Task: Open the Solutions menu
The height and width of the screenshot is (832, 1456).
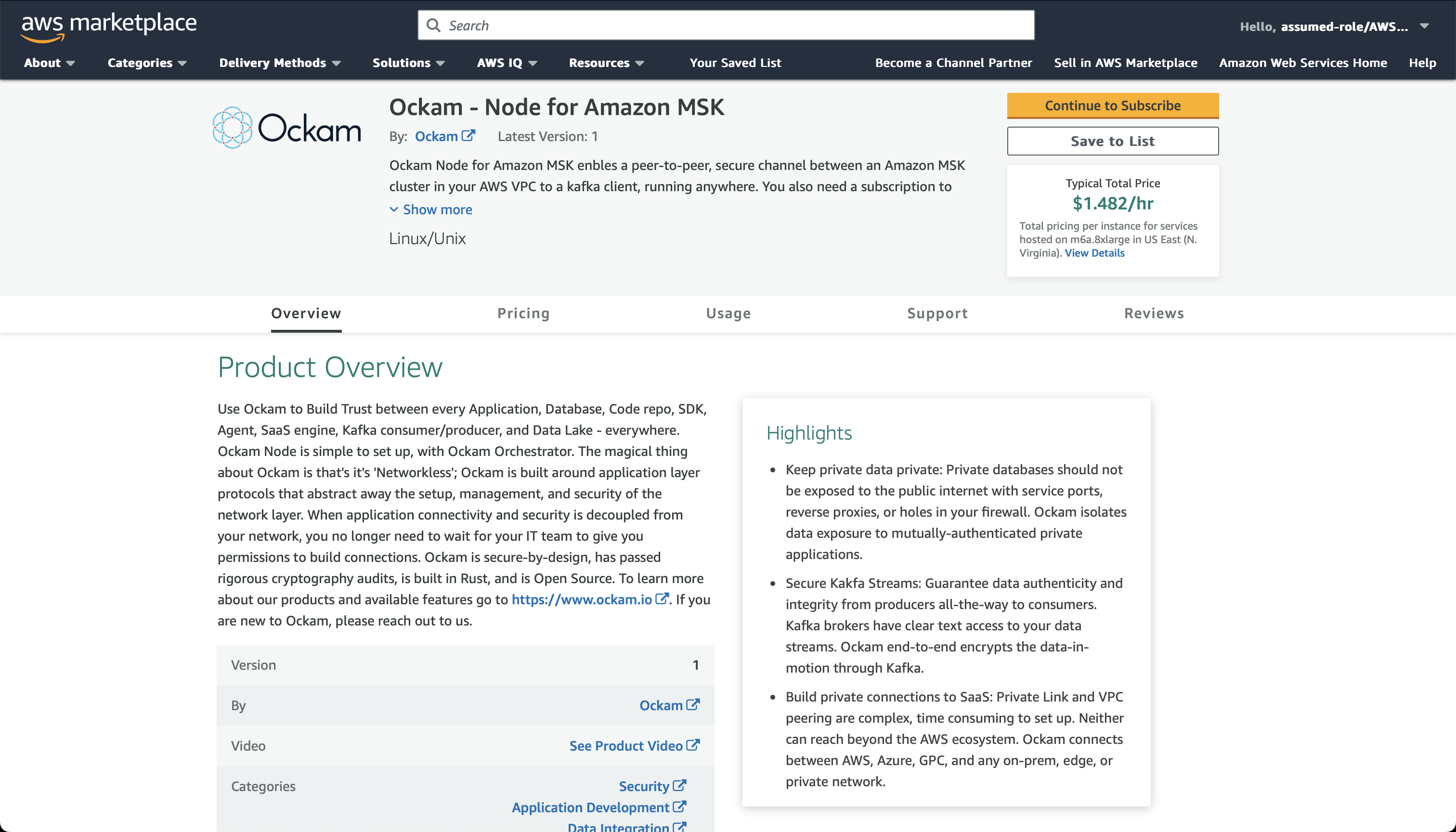Action: coord(408,63)
